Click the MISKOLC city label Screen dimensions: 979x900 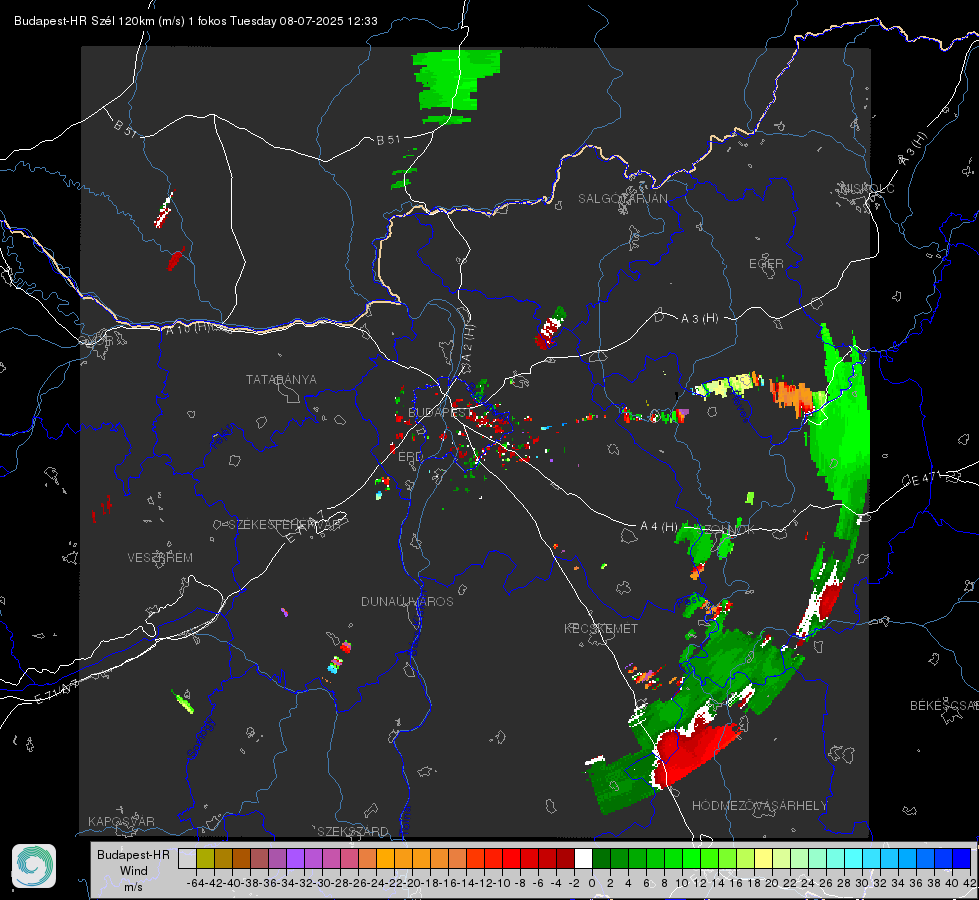tap(867, 188)
